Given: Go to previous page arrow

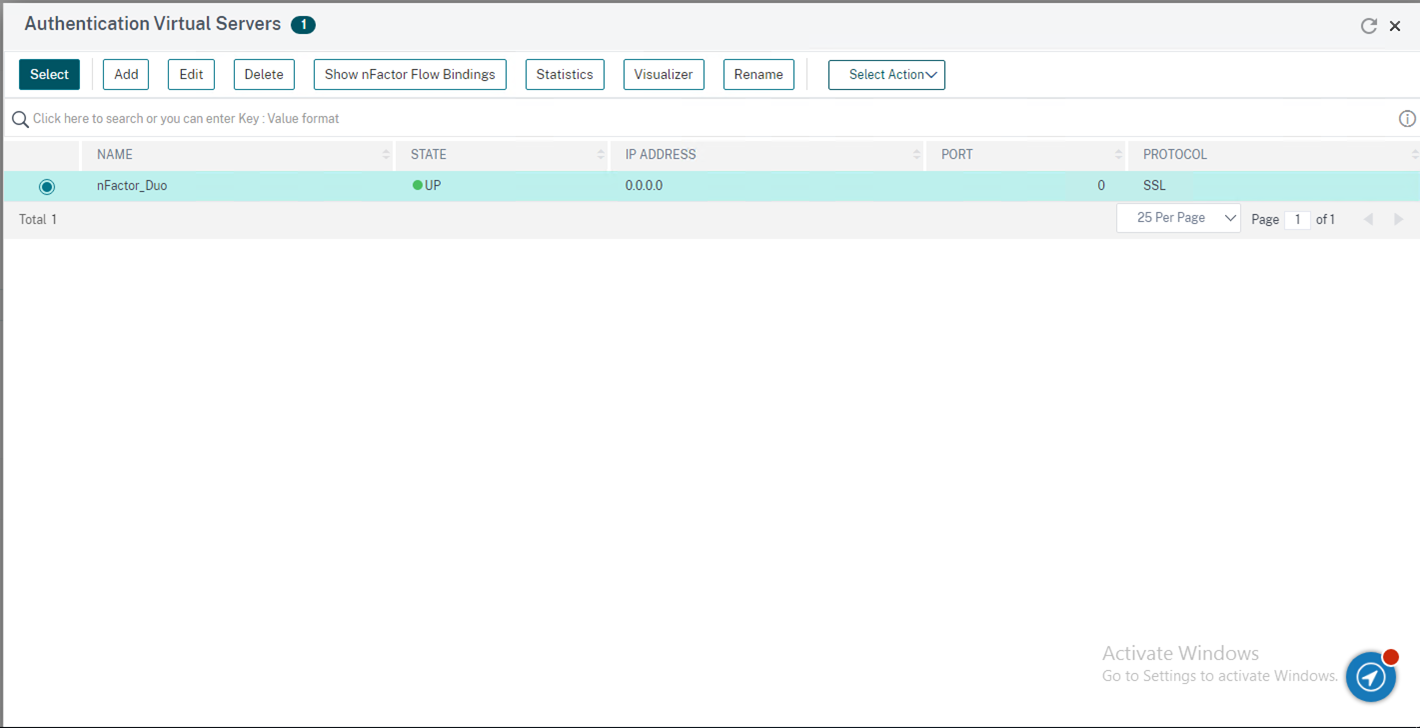Looking at the screenshot, I should pos(1368,219).
